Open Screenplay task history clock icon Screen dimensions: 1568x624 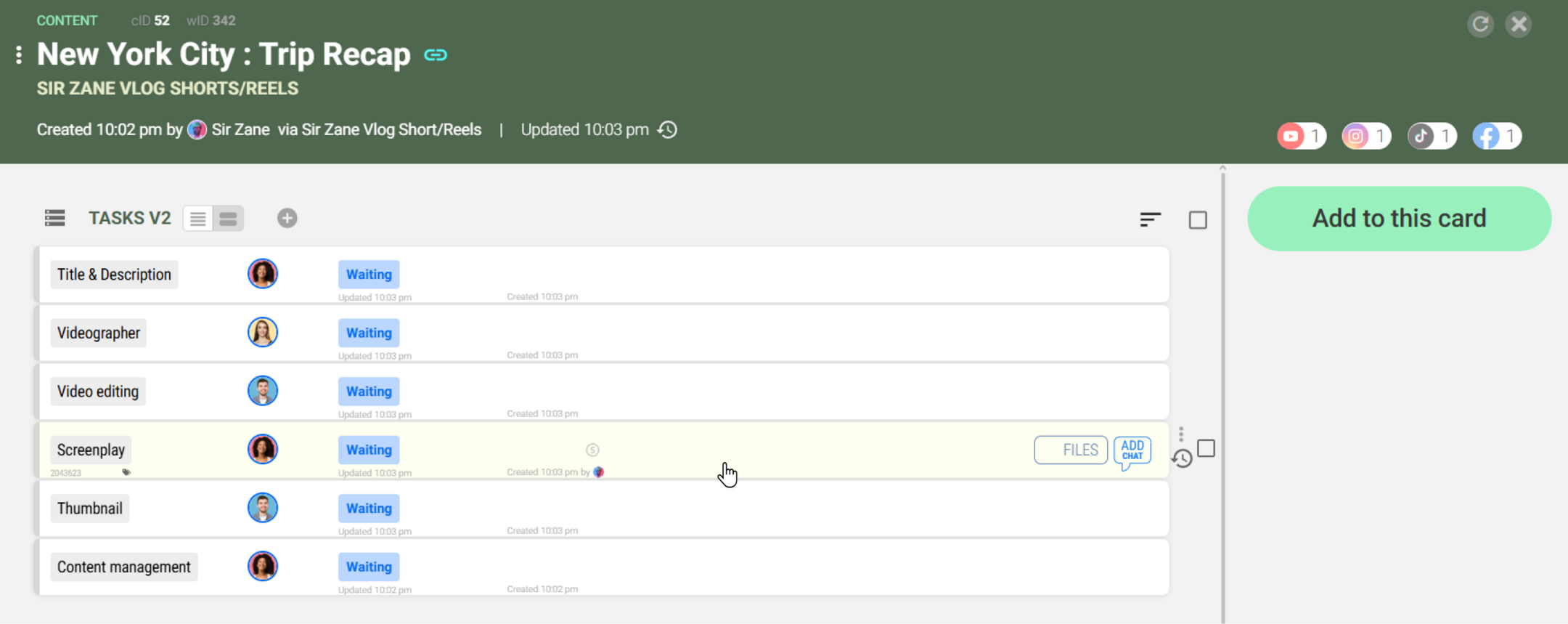1183,459
